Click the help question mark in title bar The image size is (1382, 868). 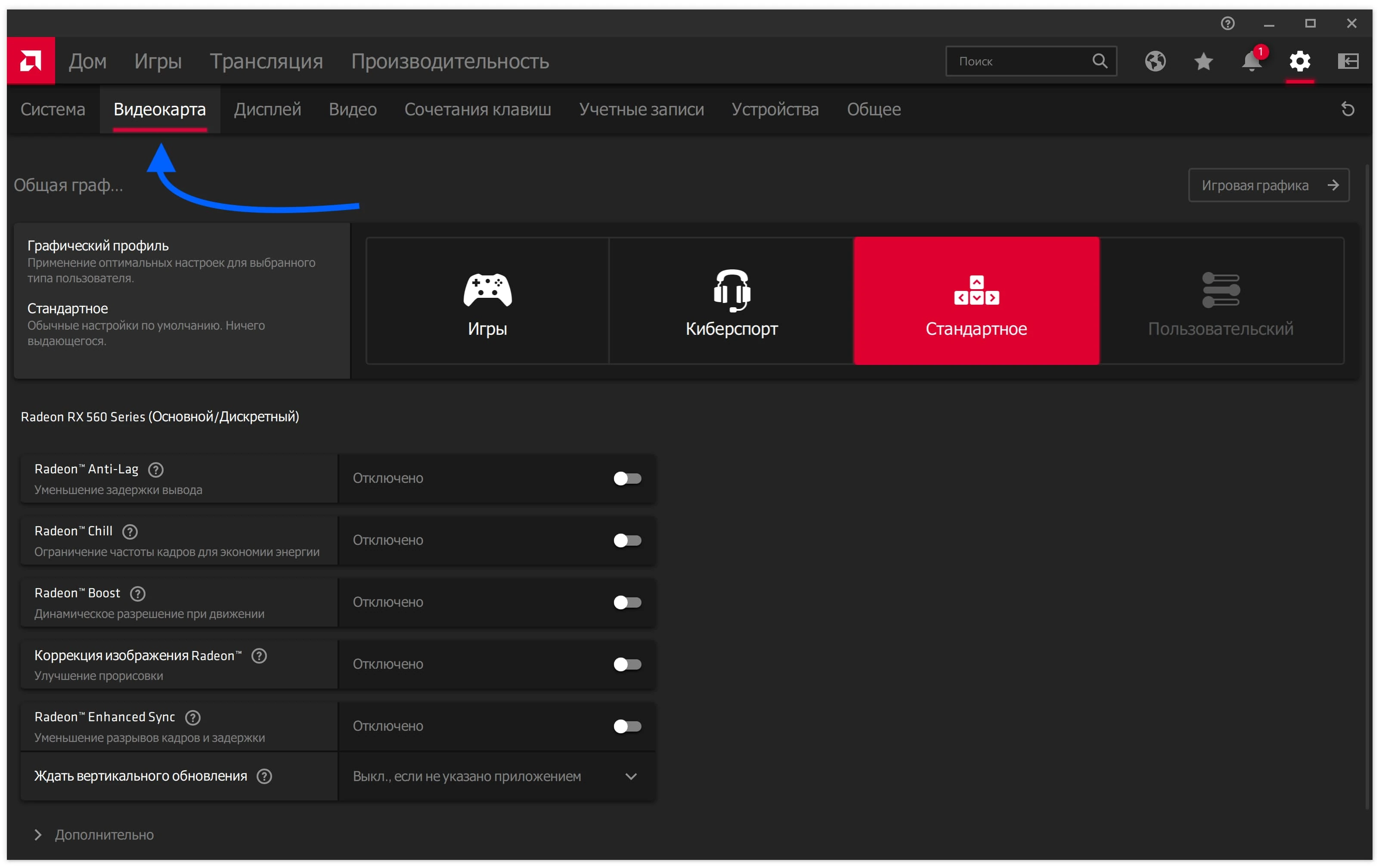pos(1228,24)
